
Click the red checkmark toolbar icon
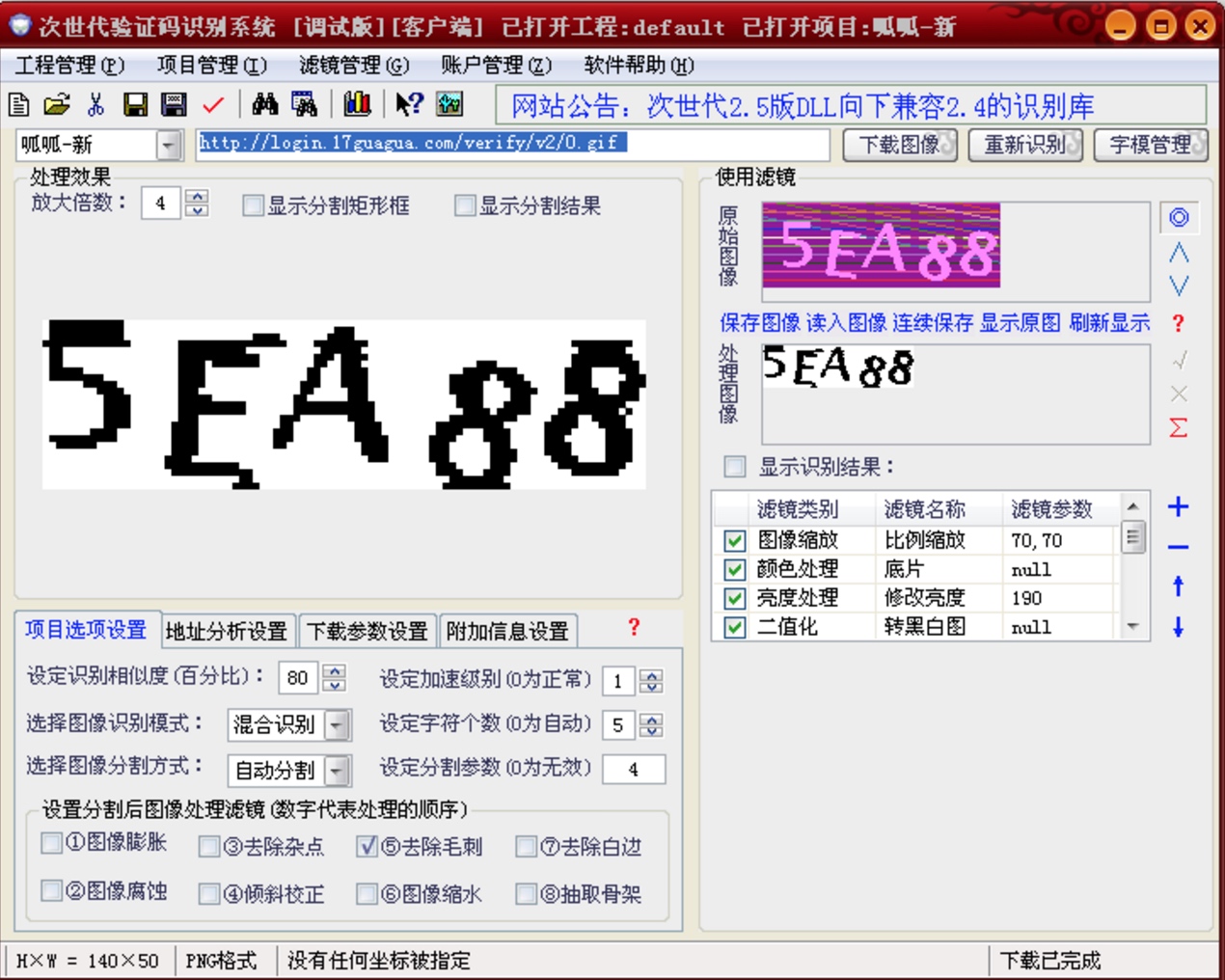[213, 104]
